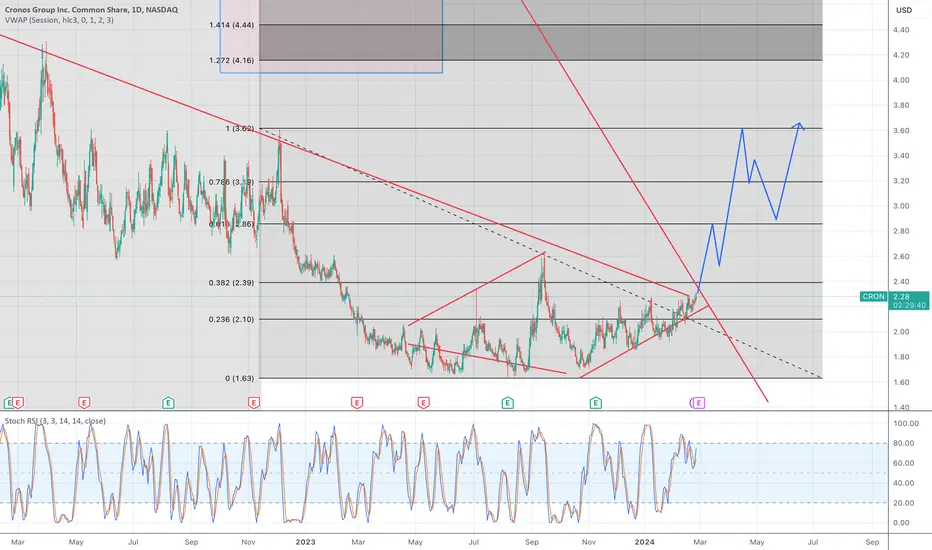
Task: Click the 1.272 (4.16) Fibonacci level label
Action: pyautogui.click(x=231, y=60)
